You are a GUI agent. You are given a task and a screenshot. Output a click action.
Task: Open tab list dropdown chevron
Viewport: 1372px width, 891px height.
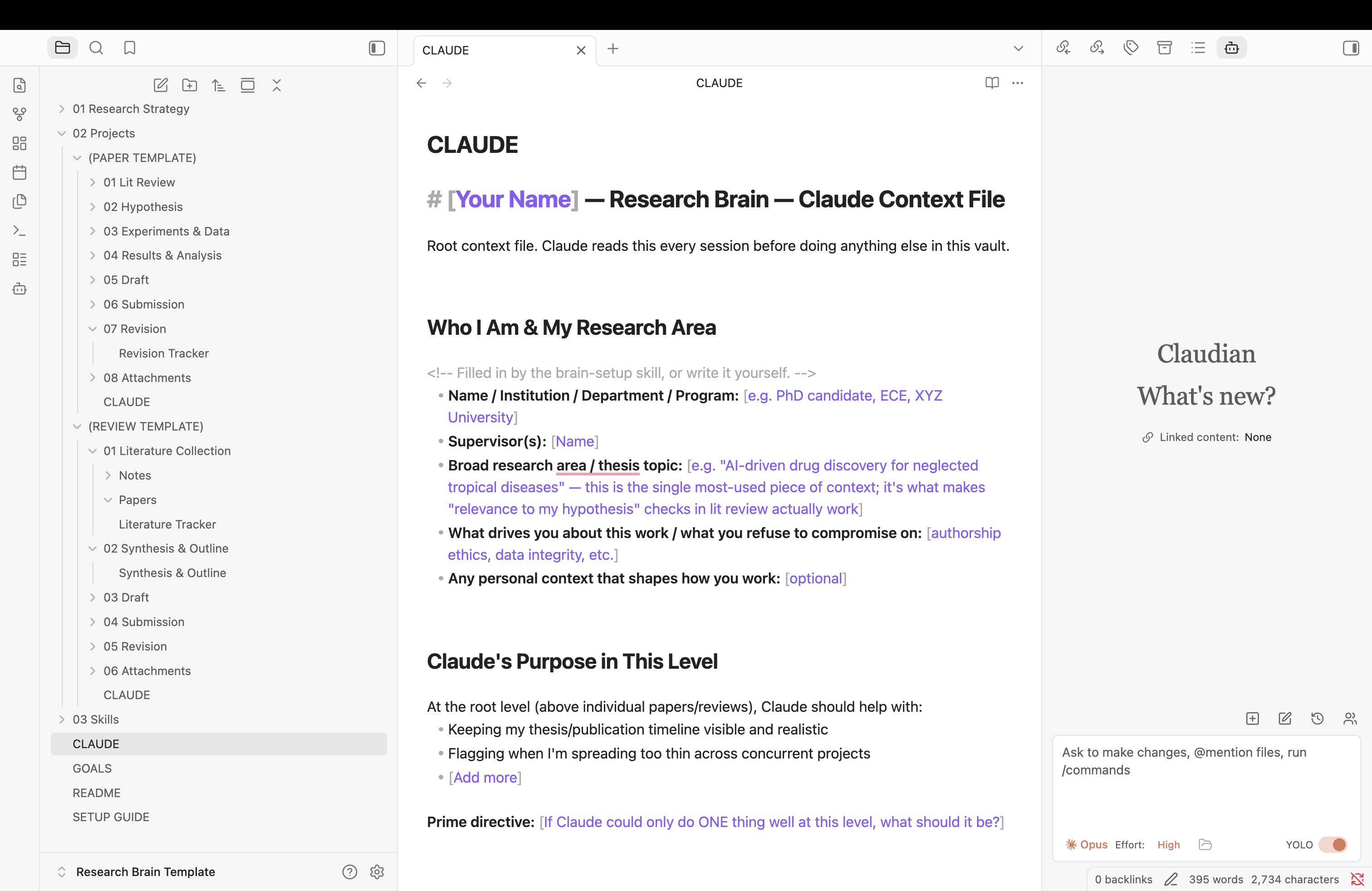1019,49
